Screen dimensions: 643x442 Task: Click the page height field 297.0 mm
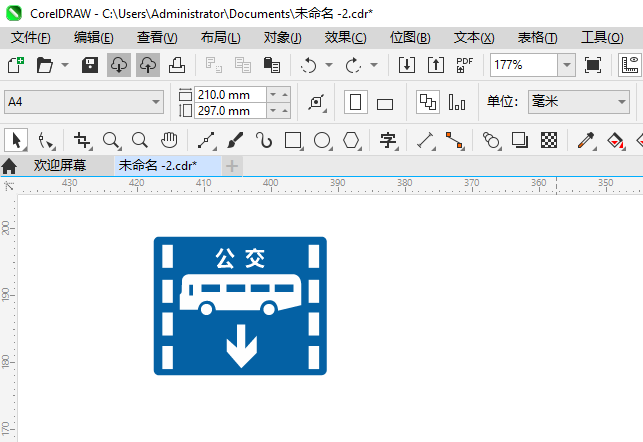(230, 111)
